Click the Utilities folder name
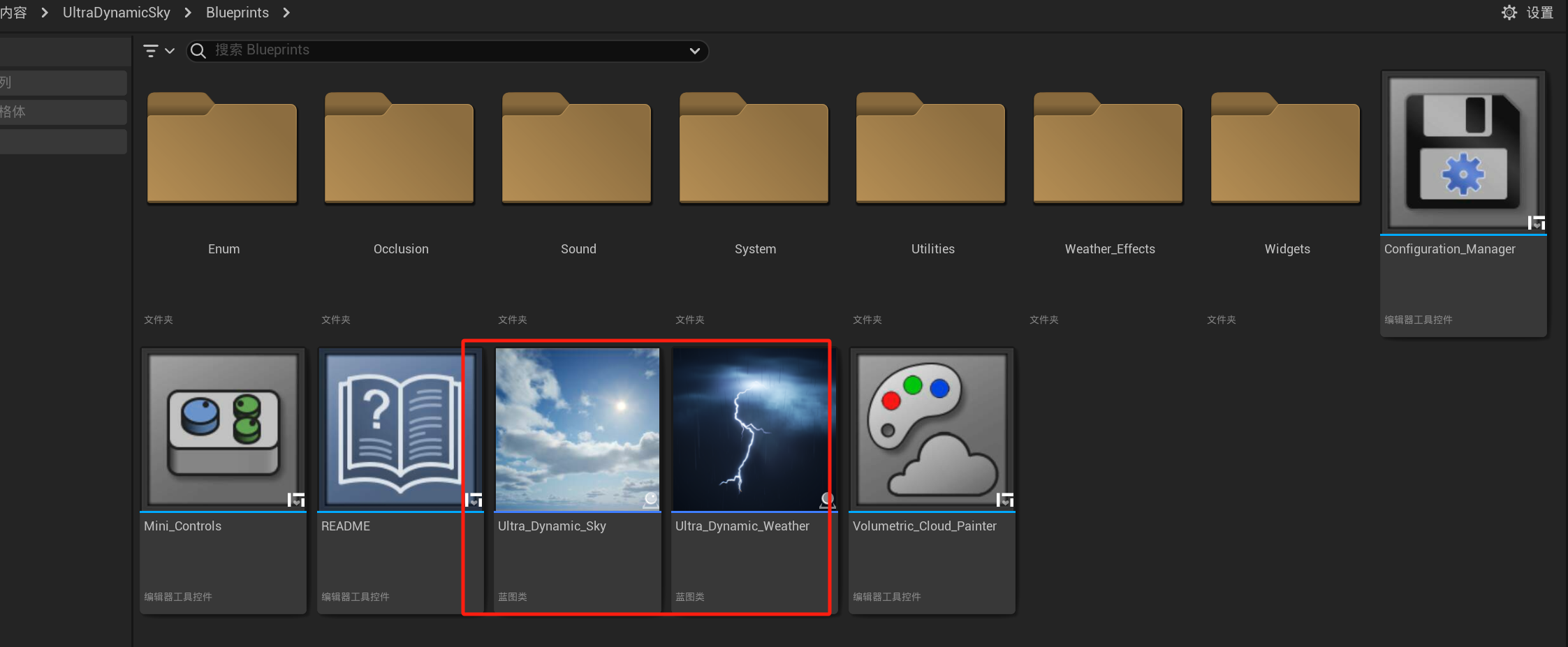This screenshot has width=1568, height=647. click(x=932, y=249)
